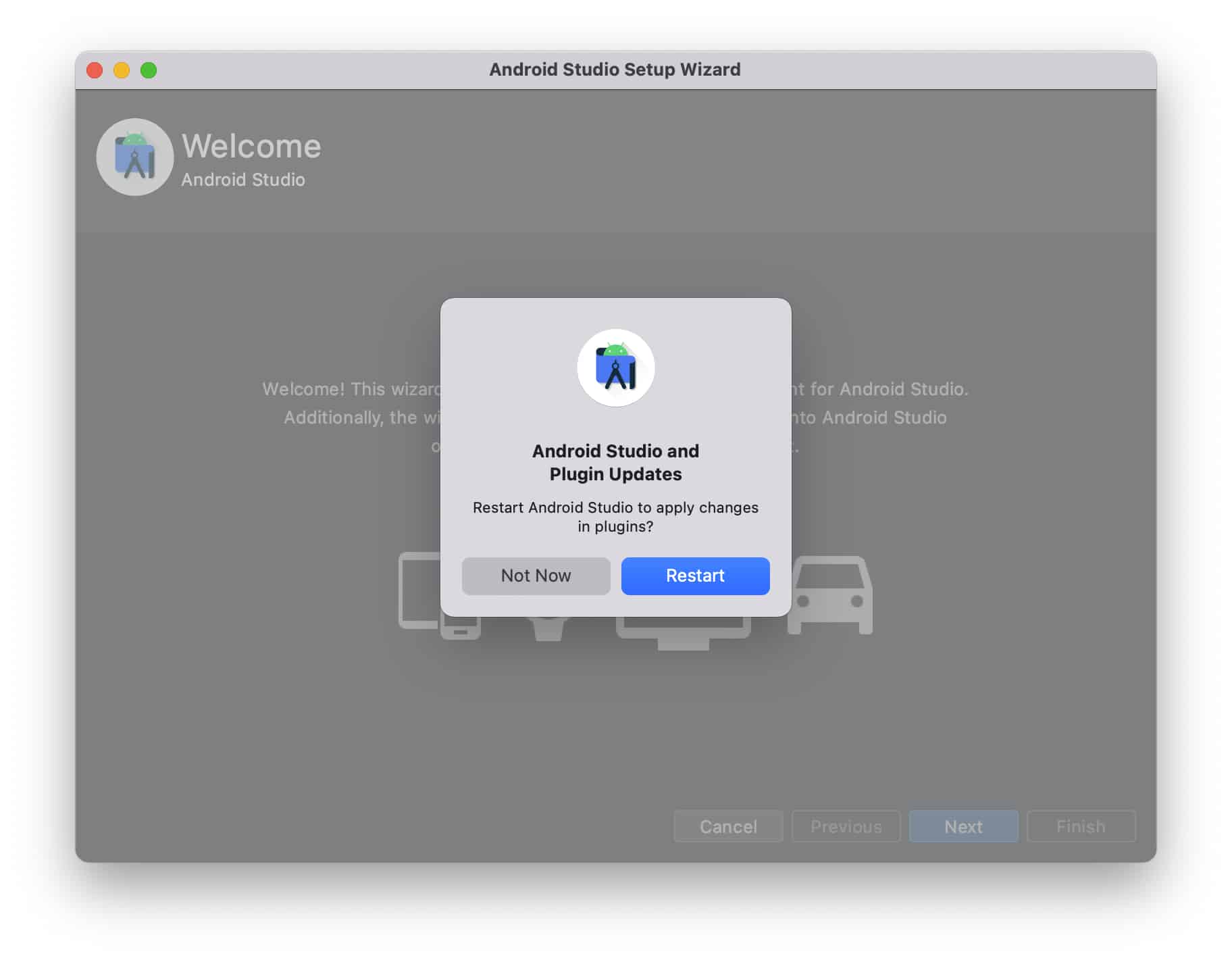1232x962 pixels.
Task: Dismiss the update prompt with Not Now
Action: 536,576
